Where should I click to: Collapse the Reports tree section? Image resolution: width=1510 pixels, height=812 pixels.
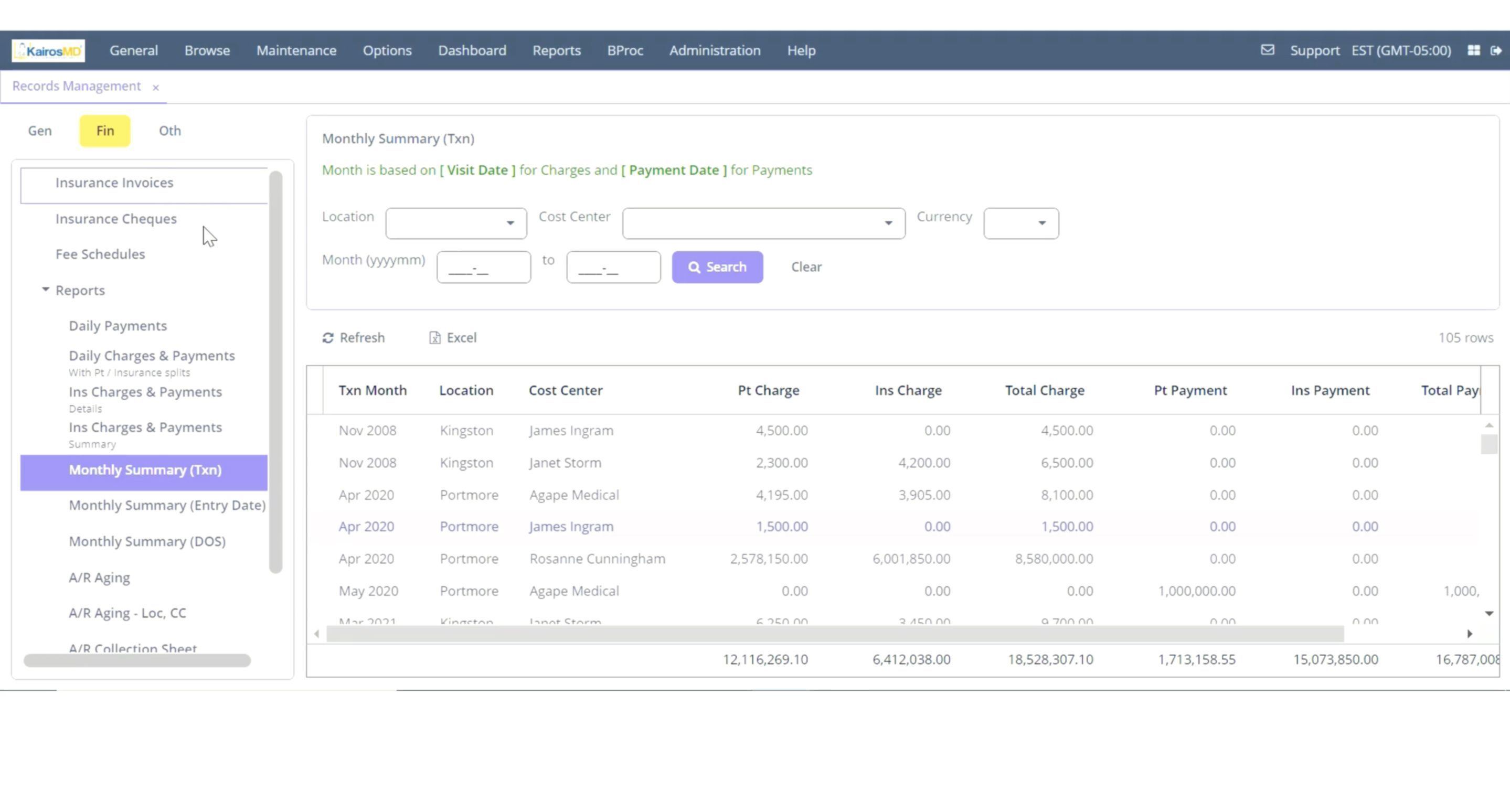click(x=46, y=290)
